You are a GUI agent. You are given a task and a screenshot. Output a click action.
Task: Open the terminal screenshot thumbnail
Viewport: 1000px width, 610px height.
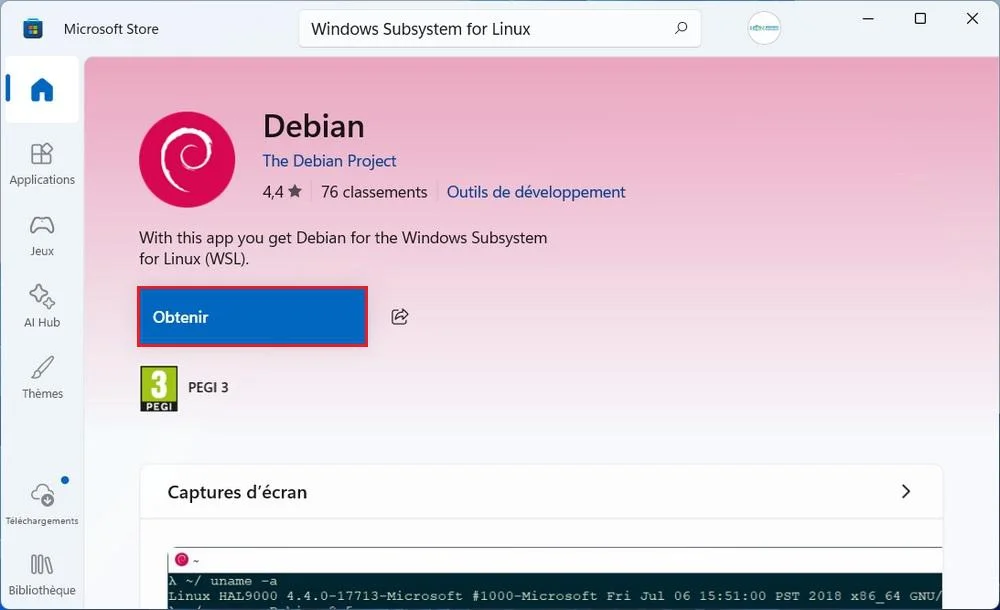coord(555,577)
